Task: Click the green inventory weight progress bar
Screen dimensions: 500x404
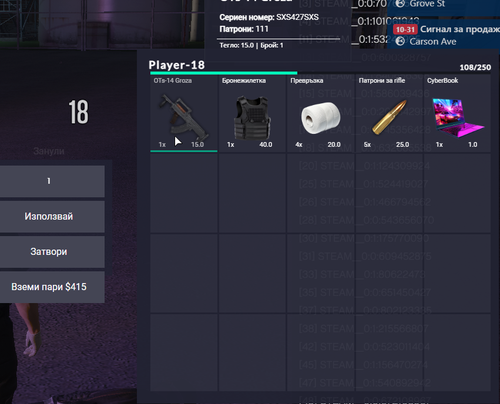Action: [x=224, y=73]
